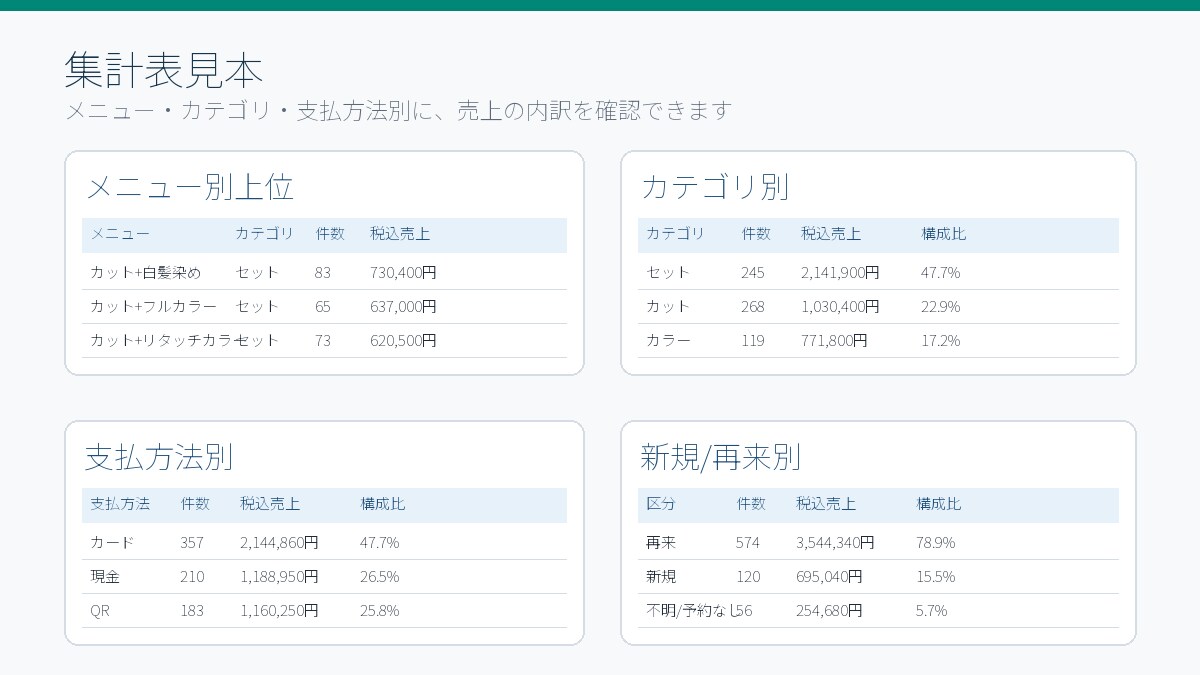Screen dimensions: 1200x675
Task: Select count 574 in 新規/再来別 table
Action: point(748,542)
